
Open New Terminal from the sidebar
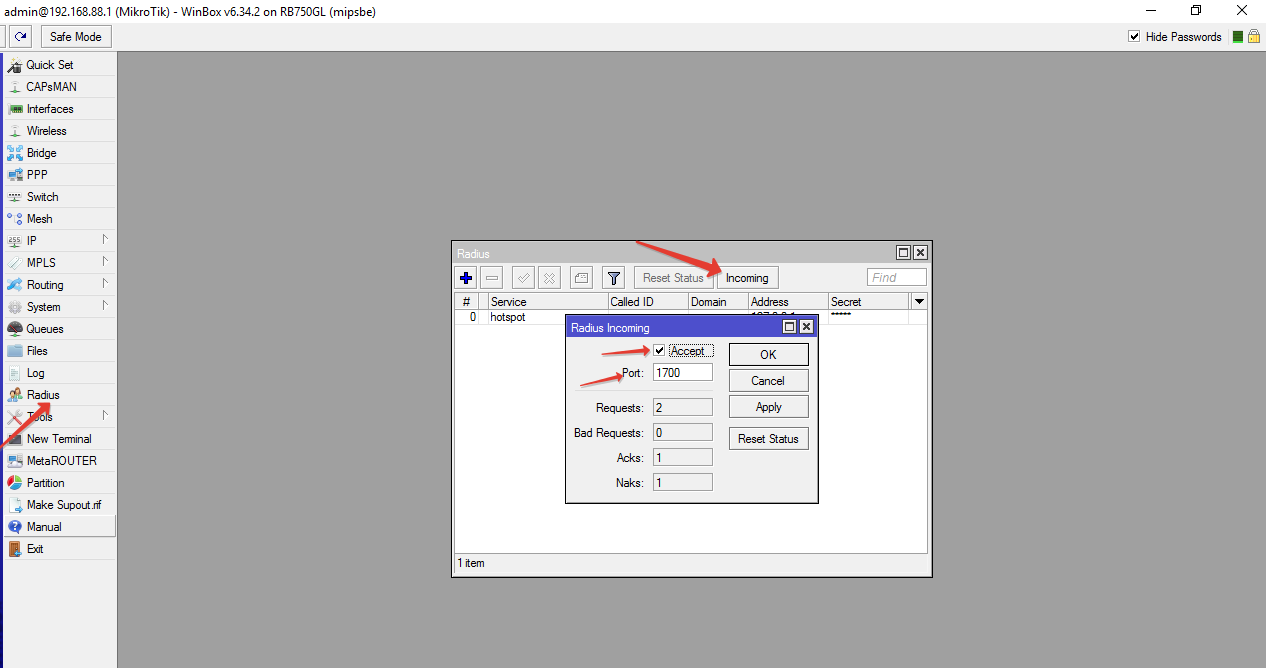(59, 439)
